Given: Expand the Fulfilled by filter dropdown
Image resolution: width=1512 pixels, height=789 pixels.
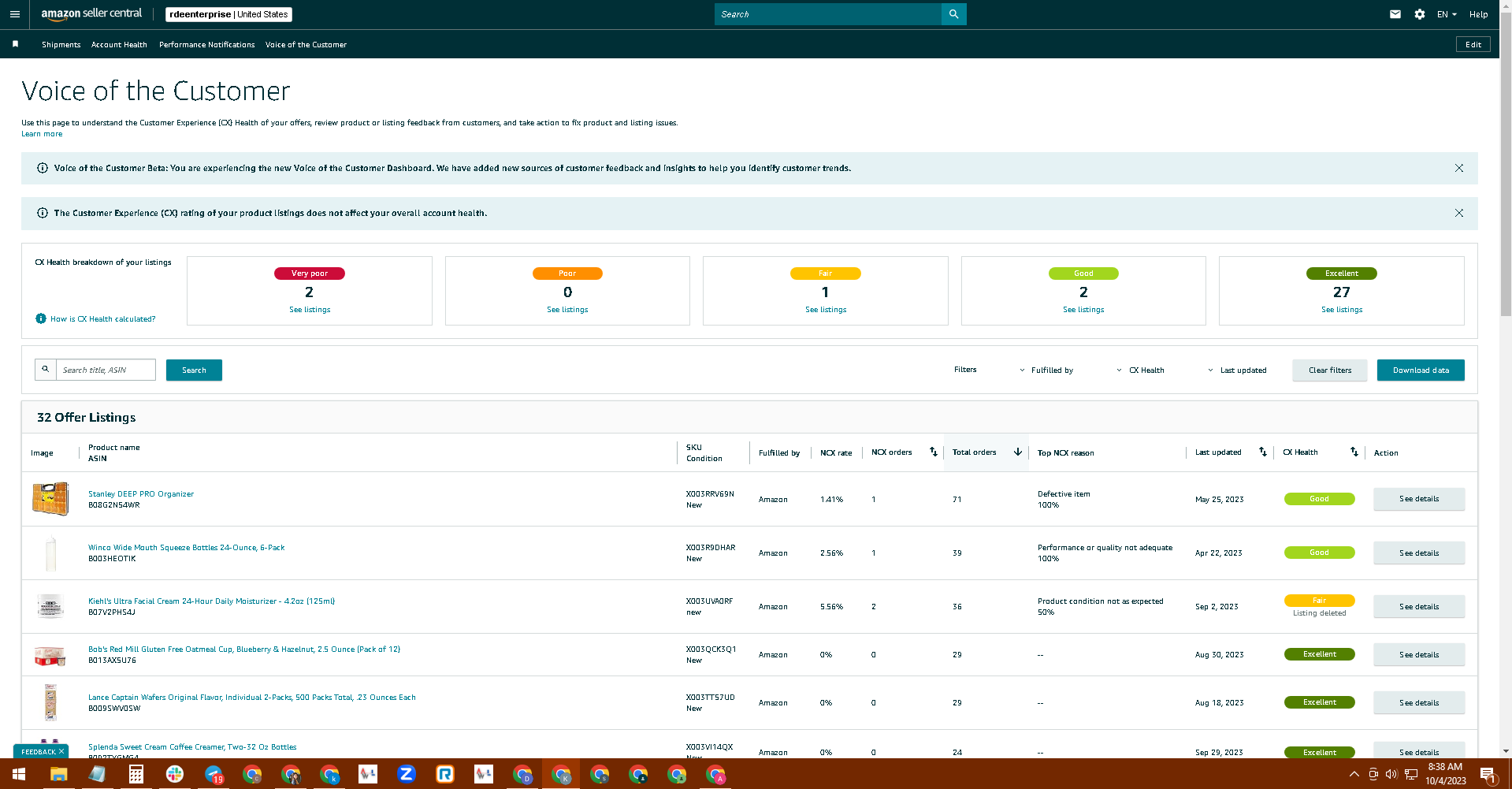Looking at the screenshot, I should (1075, 370).
